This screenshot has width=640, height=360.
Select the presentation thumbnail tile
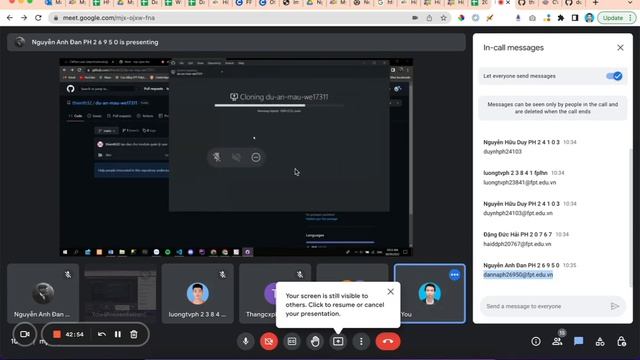click(x=120, y=293)
